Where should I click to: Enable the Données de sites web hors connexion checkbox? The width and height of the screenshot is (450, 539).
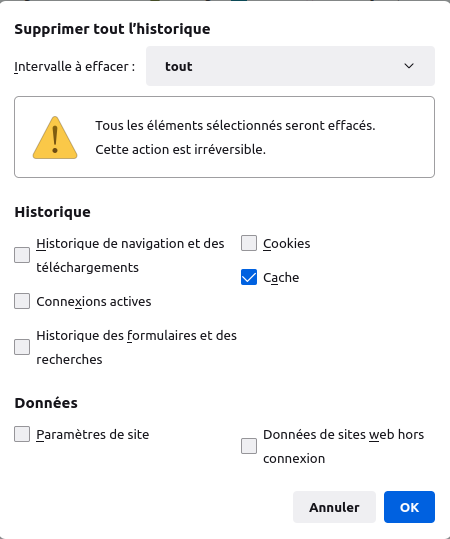click(x=249, y=446)
